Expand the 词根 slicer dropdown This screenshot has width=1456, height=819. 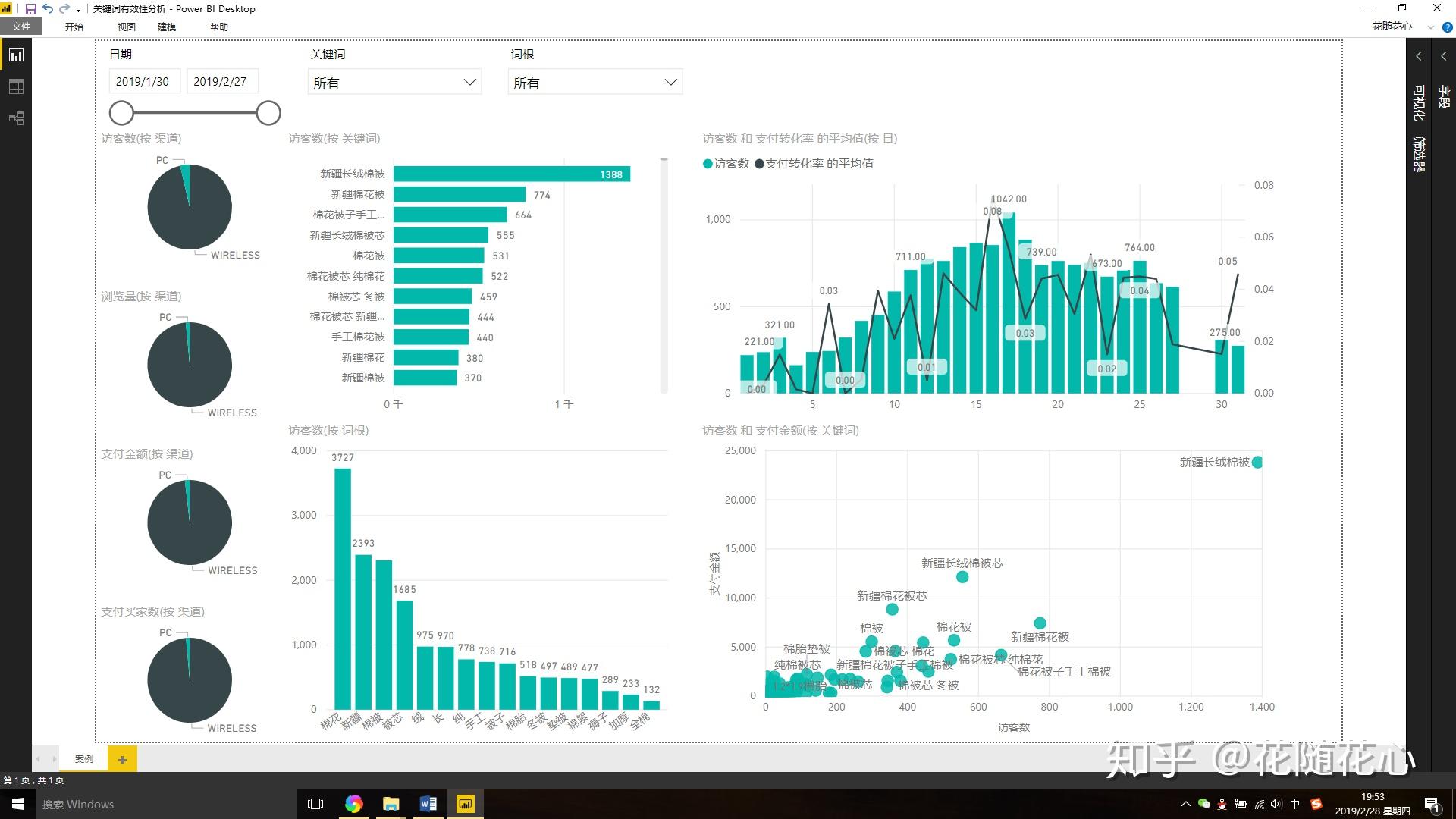tap(670, 83)
